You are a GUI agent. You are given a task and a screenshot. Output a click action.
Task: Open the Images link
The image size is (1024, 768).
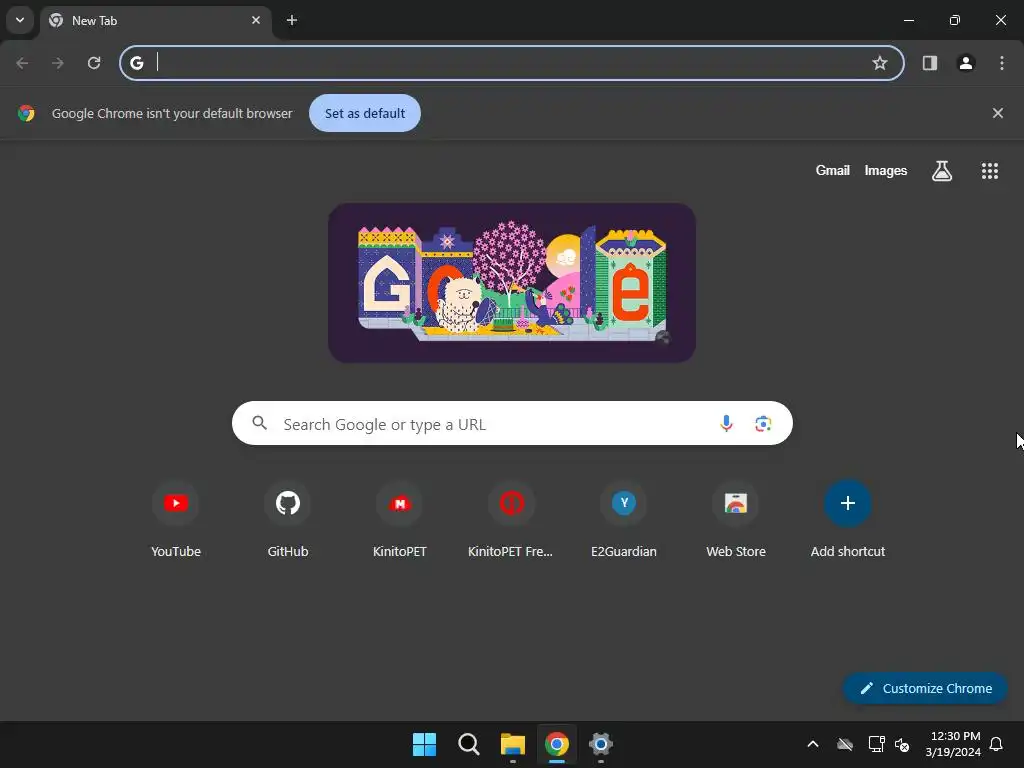tap(886, 170)
